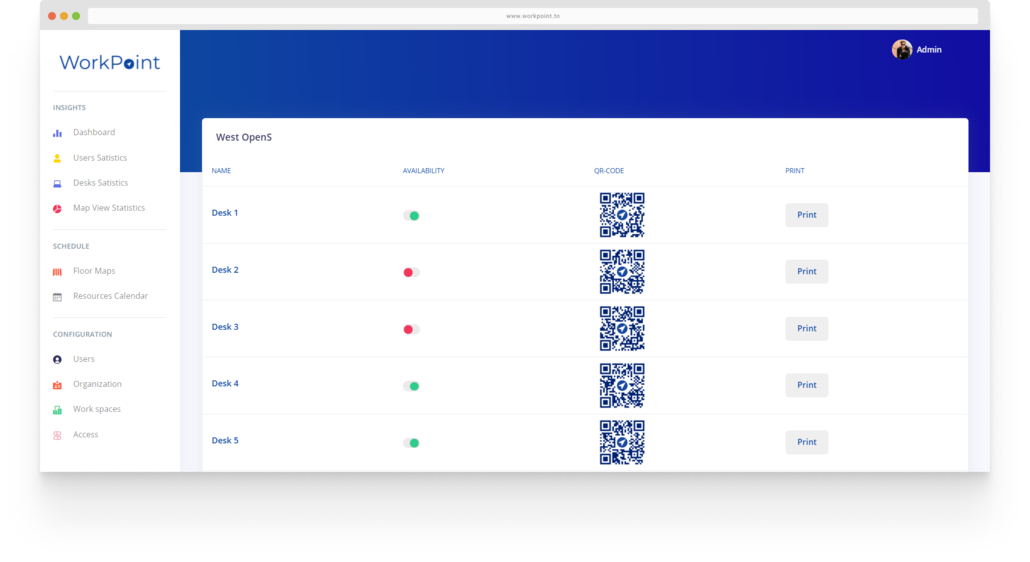Image resolution: width=1030 pixels, height=562 pixels.
Task: Click the PRINT column header
Action: (795, 171)
